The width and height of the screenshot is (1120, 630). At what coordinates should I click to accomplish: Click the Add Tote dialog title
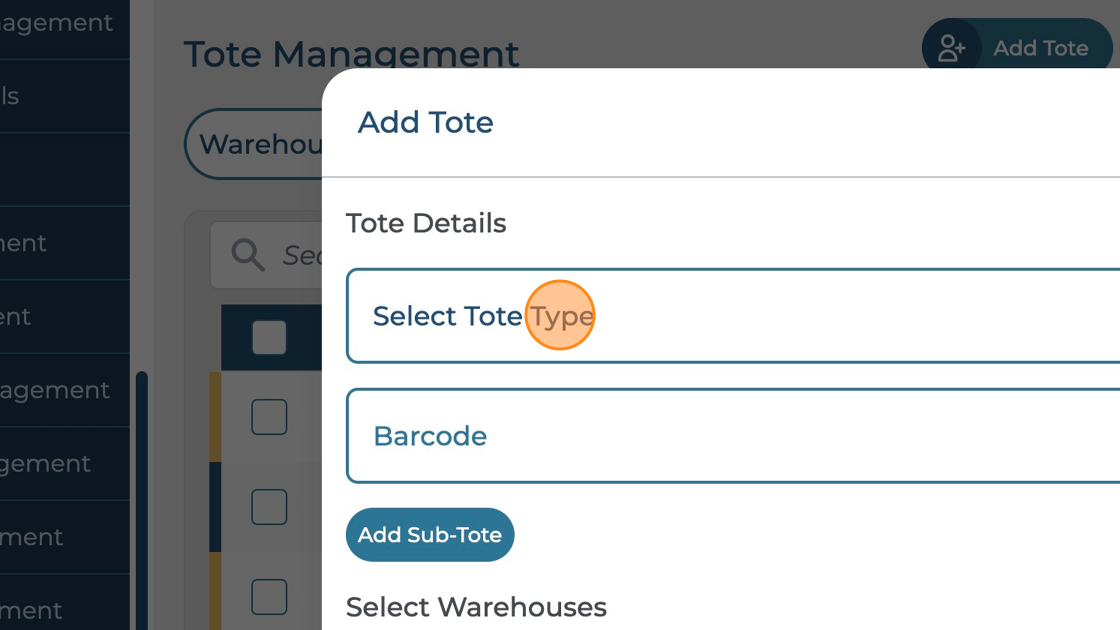425,122
